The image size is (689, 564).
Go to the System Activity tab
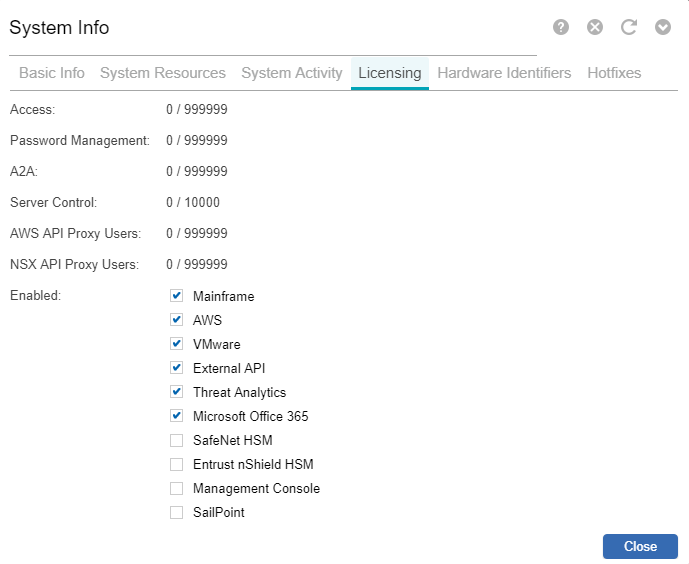click(x=292, y=73)
